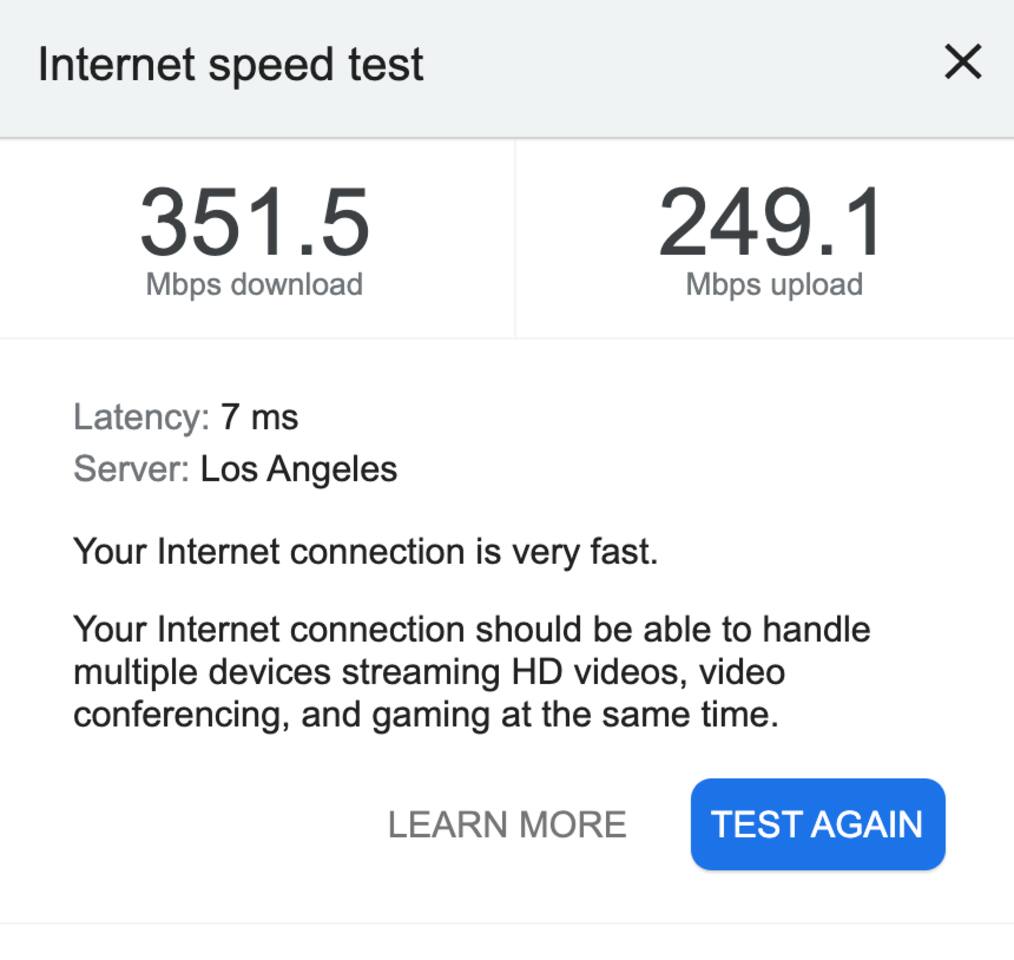1014x960 pixels.
Task: Close the Internet speed test panel
Action: click(x=962, y=63)
